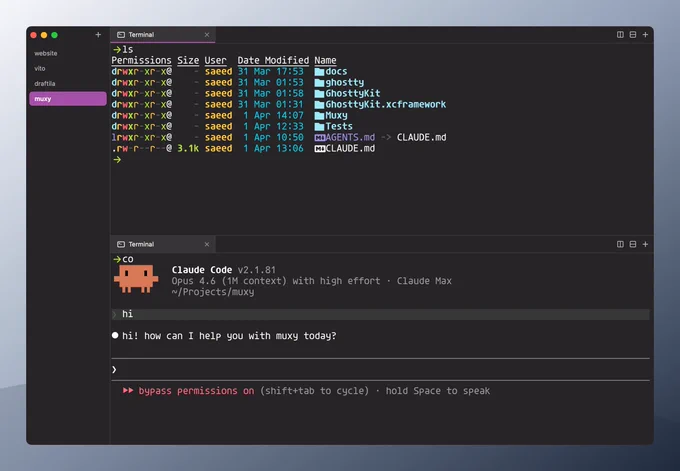
Task: Select the muxy project
Action: click(68, 99)
